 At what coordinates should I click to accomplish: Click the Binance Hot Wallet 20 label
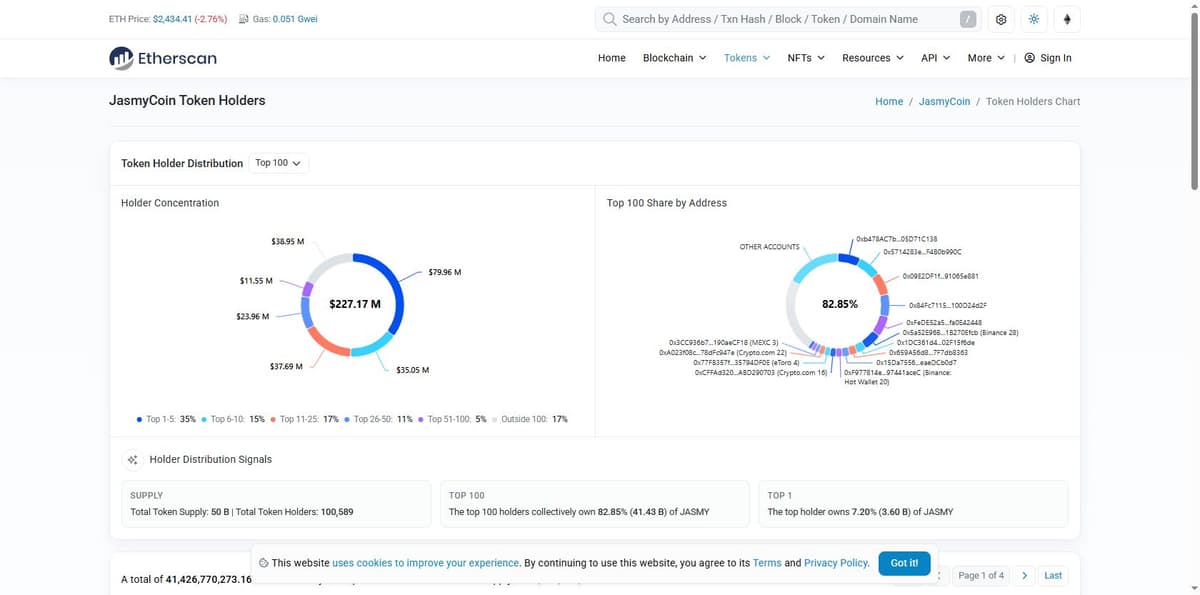[x=898, y=377]
